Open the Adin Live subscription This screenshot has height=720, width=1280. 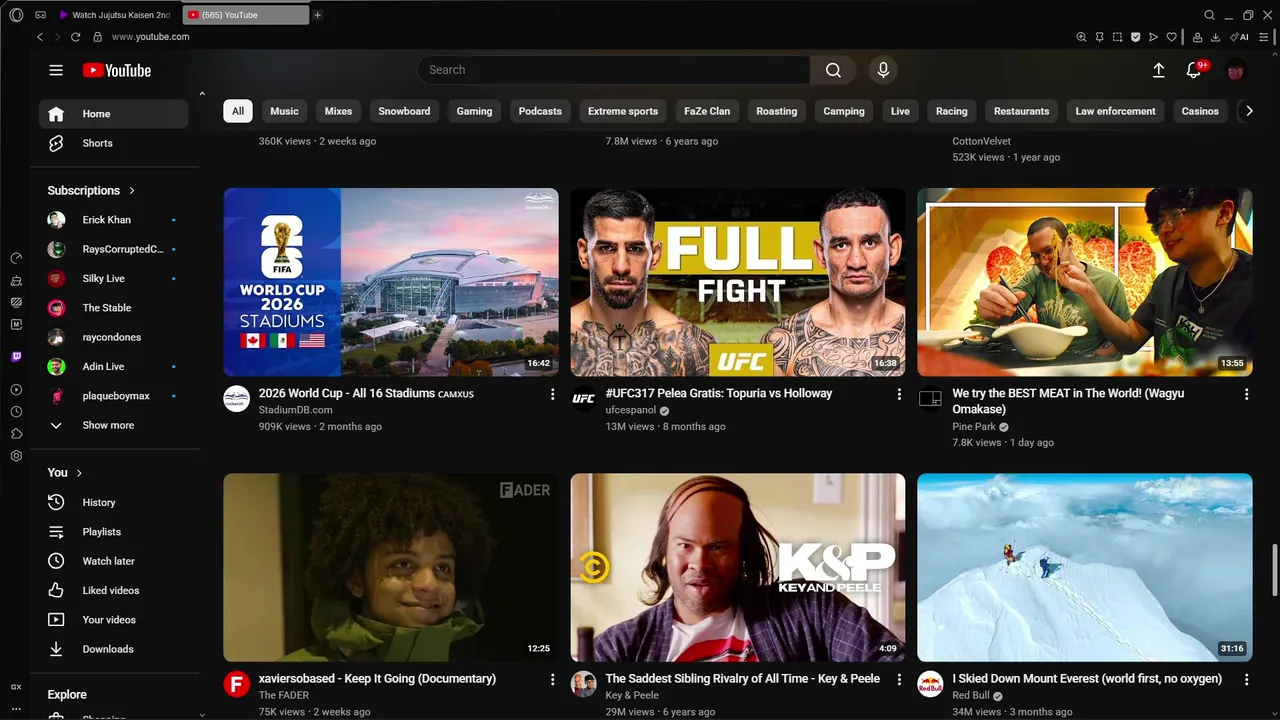pos(113,367)
